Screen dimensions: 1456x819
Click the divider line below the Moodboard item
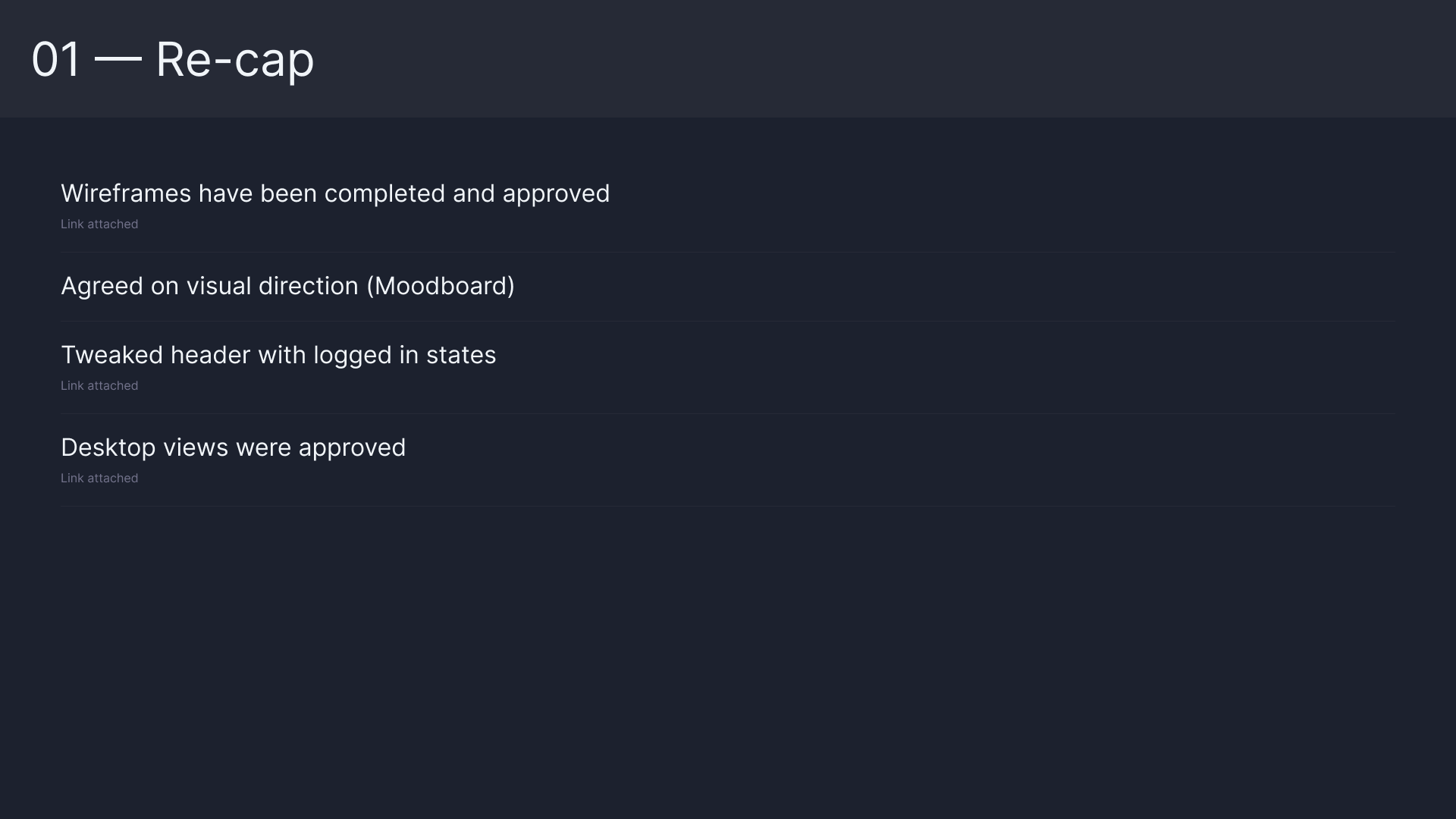click(x=728, y=321)
